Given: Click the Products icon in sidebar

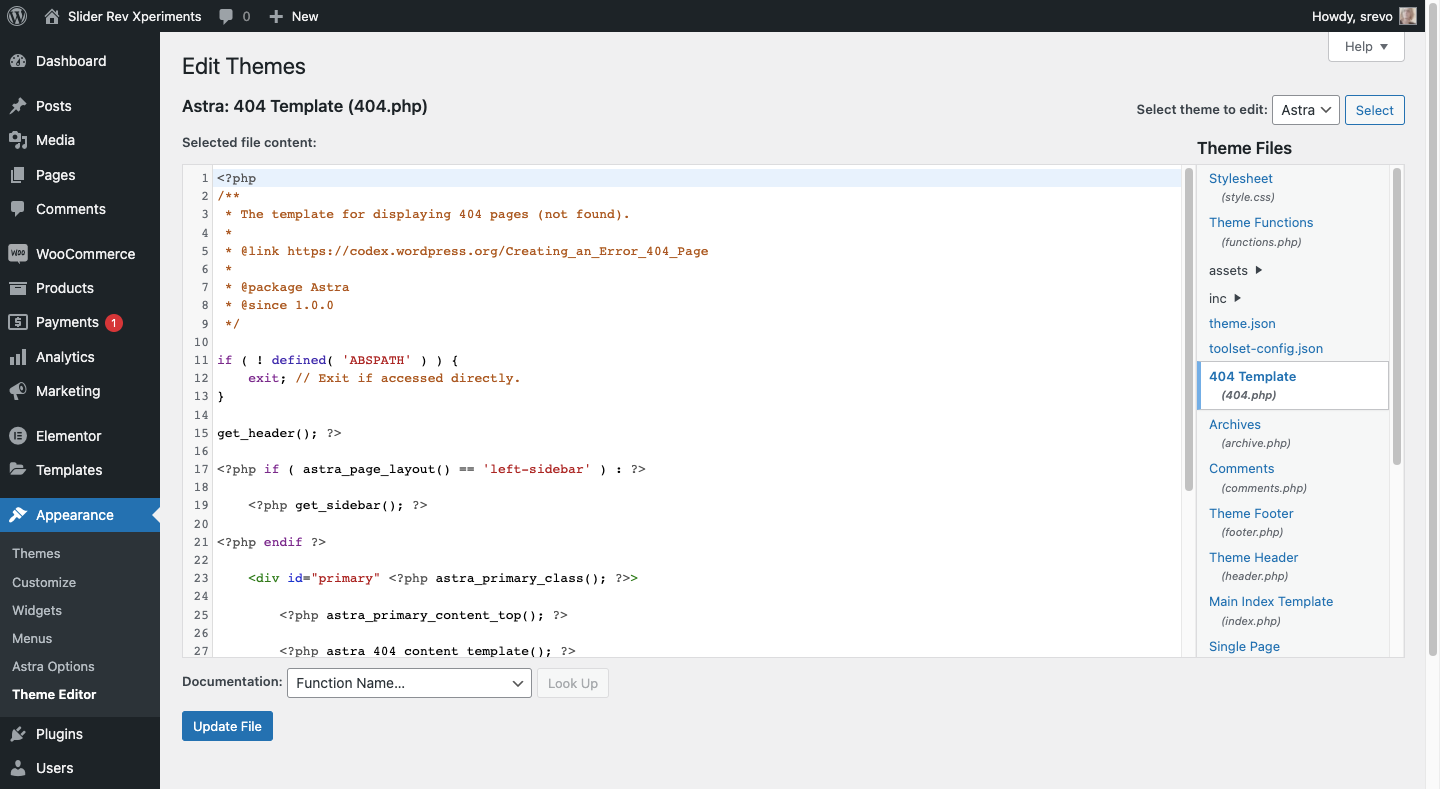Looking at the screenshot, I should [18, 288].
